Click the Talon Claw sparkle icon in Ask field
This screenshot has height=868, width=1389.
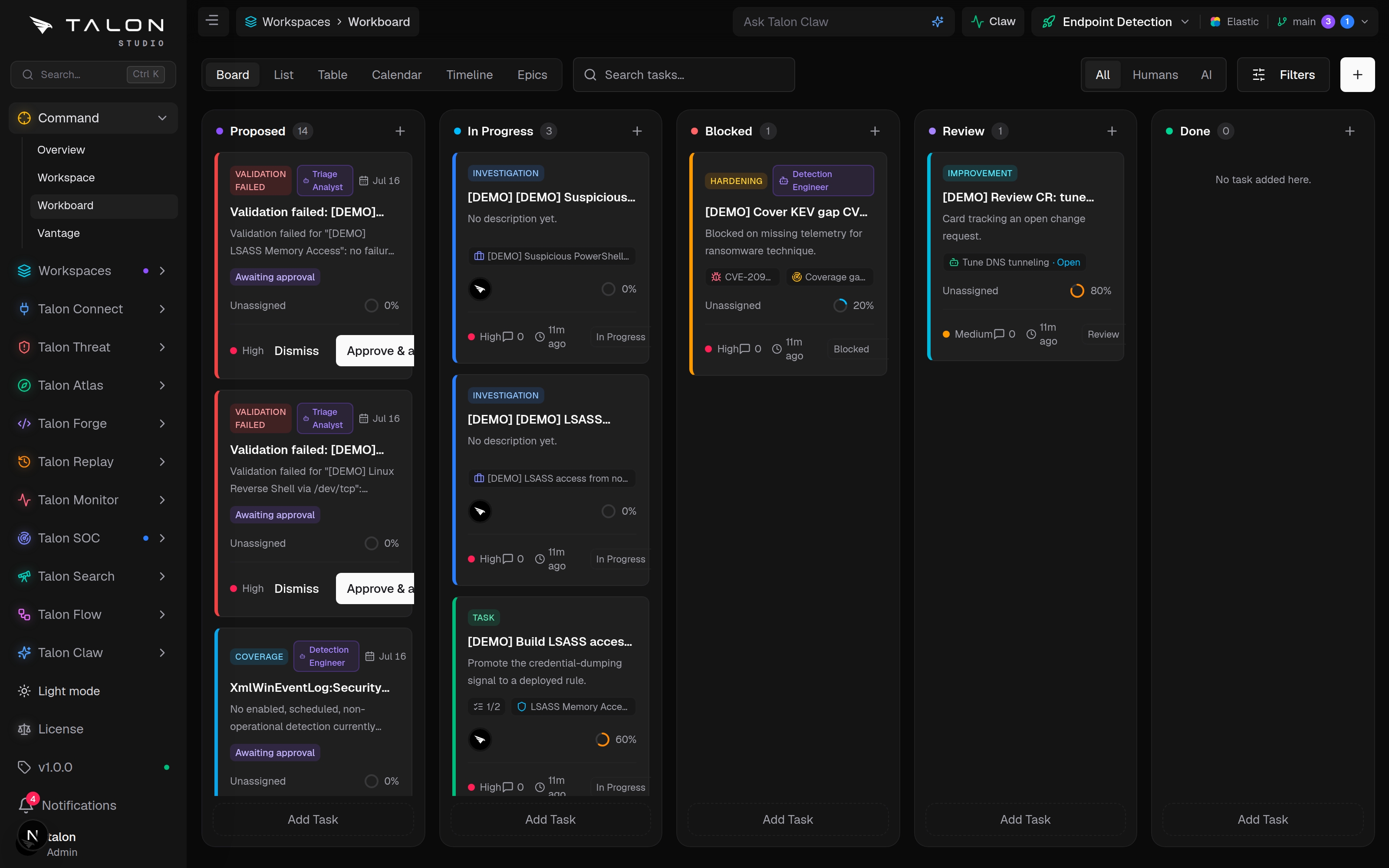[x=937, y=22]
